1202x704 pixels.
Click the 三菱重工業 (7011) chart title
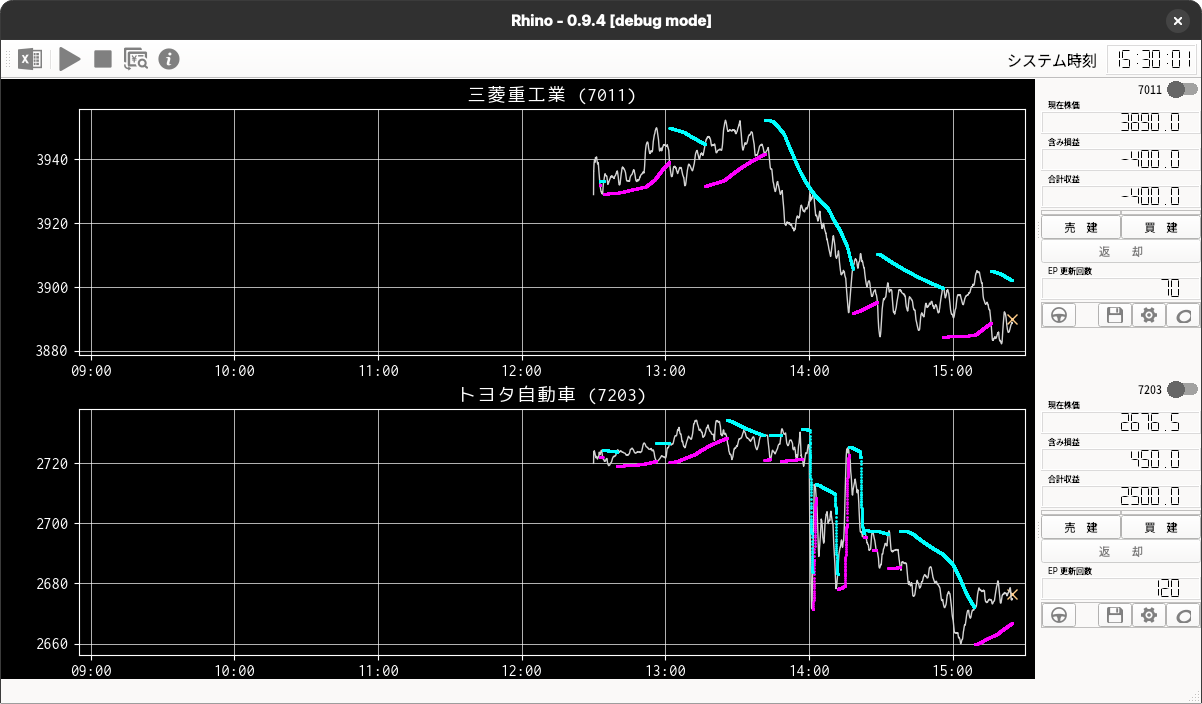tap(552, 95)
